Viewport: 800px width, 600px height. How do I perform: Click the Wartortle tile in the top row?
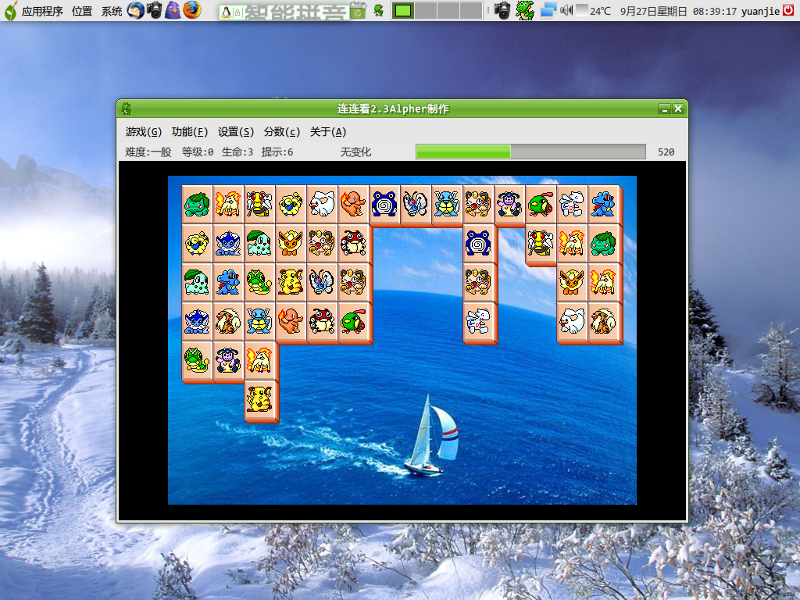pyautogui.click(x=446, y=204)
